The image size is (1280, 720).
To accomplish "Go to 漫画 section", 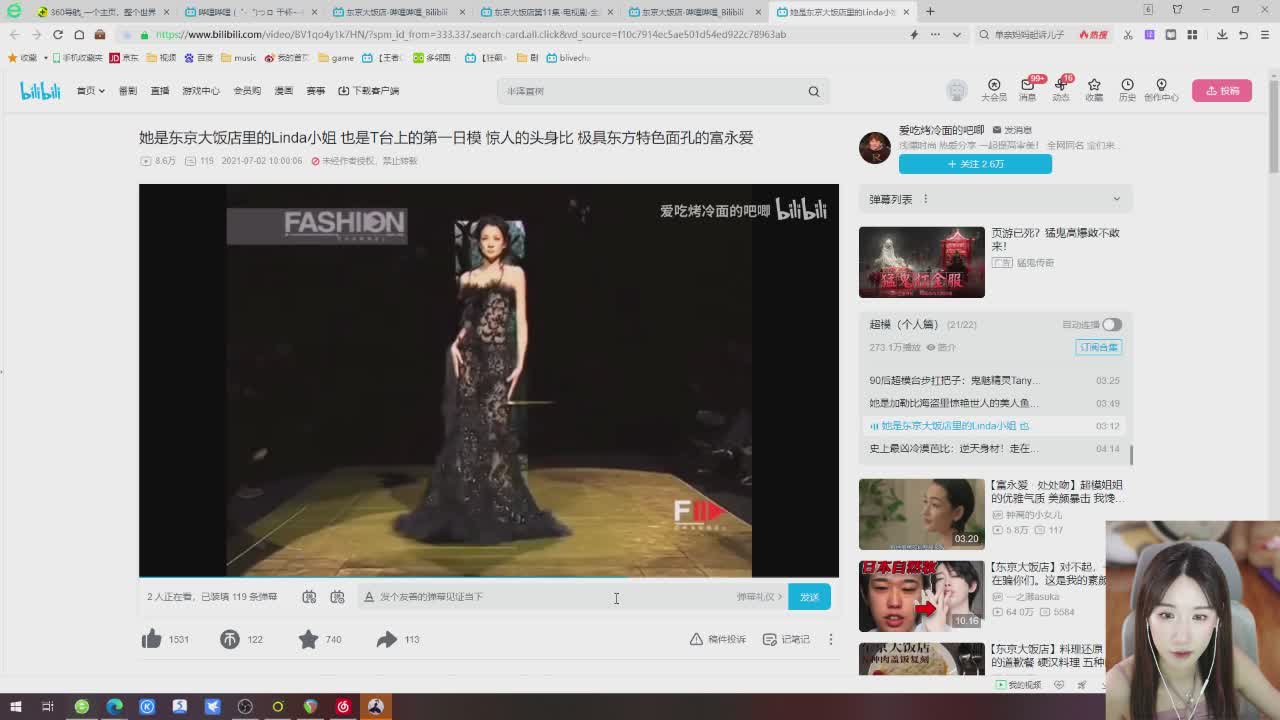I will pos(284,91).
